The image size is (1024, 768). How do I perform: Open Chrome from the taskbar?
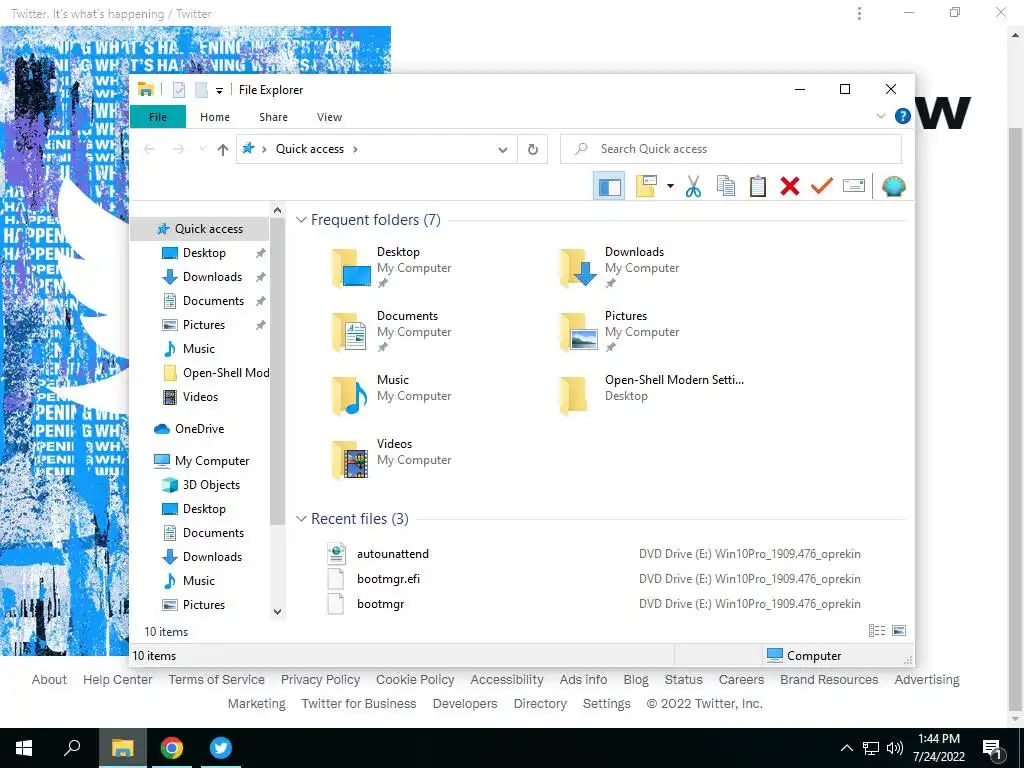172,748
